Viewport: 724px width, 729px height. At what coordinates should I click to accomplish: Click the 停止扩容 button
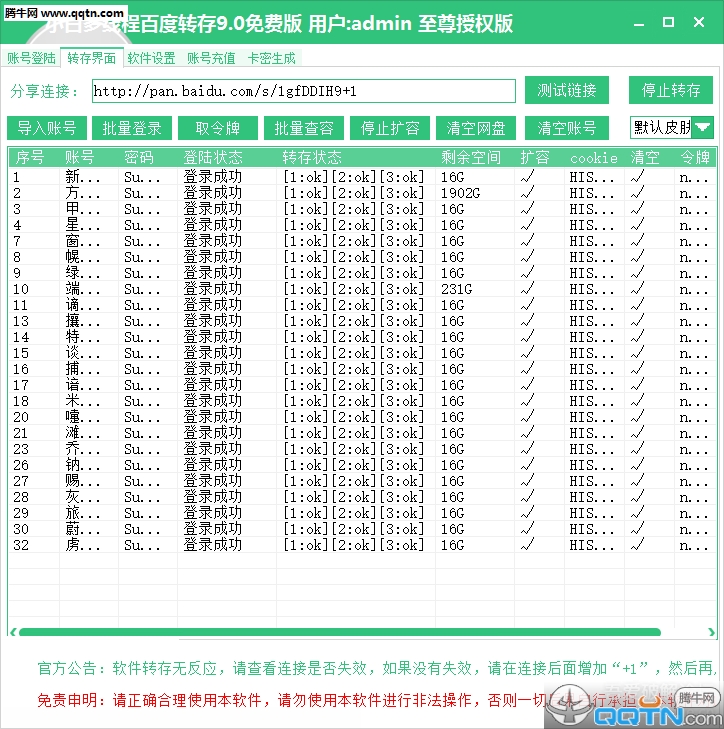pyautogui.click(x=390, y=128)
